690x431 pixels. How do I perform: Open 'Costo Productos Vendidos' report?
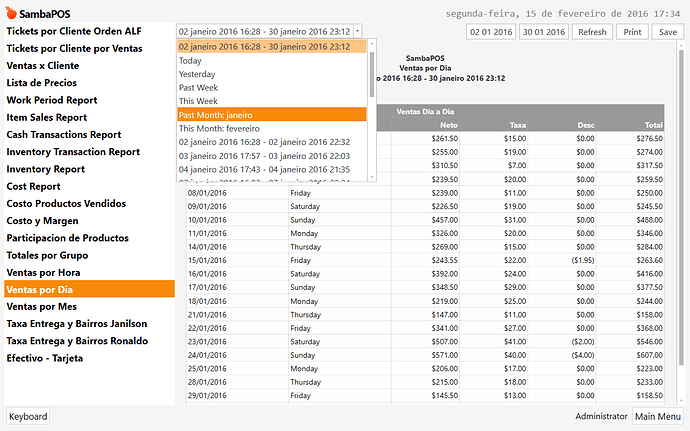click(89, 203)
